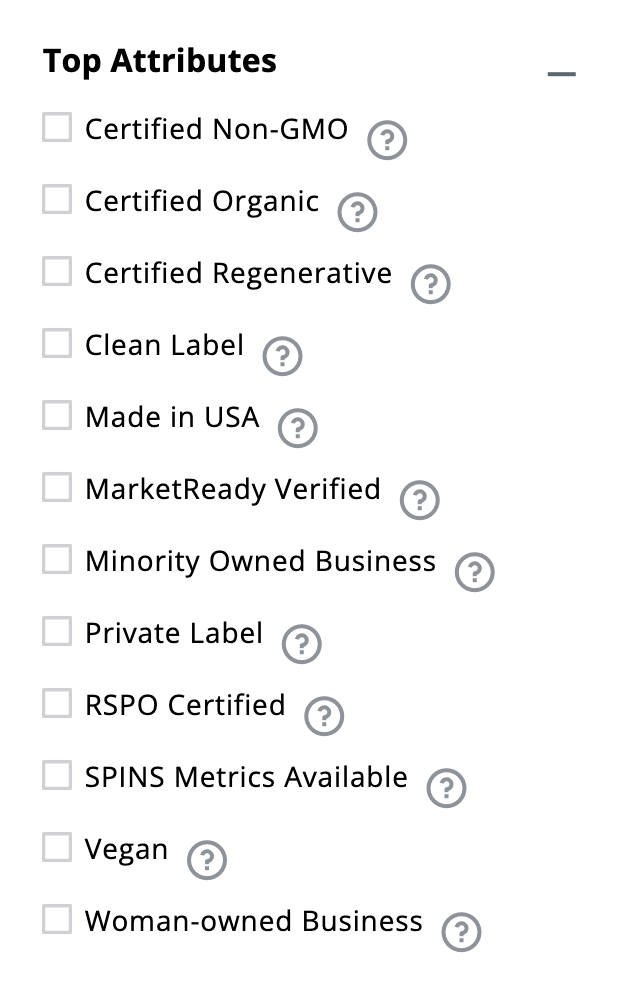The image size is (638, 982).
Task: Click help icon beside Vegan
Action: pos(207,860)
